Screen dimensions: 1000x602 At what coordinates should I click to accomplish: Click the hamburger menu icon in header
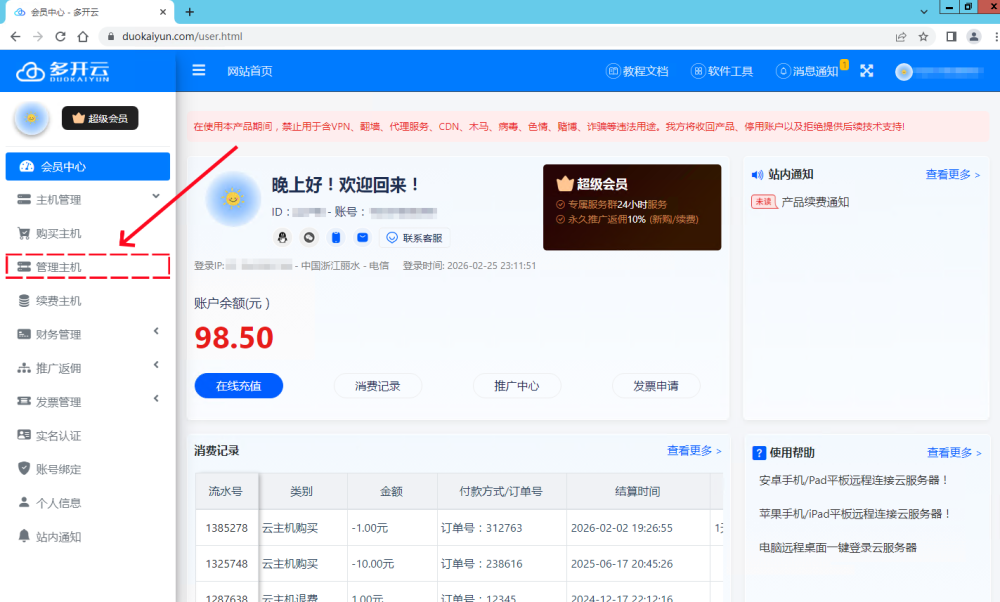tap(199, 71)
